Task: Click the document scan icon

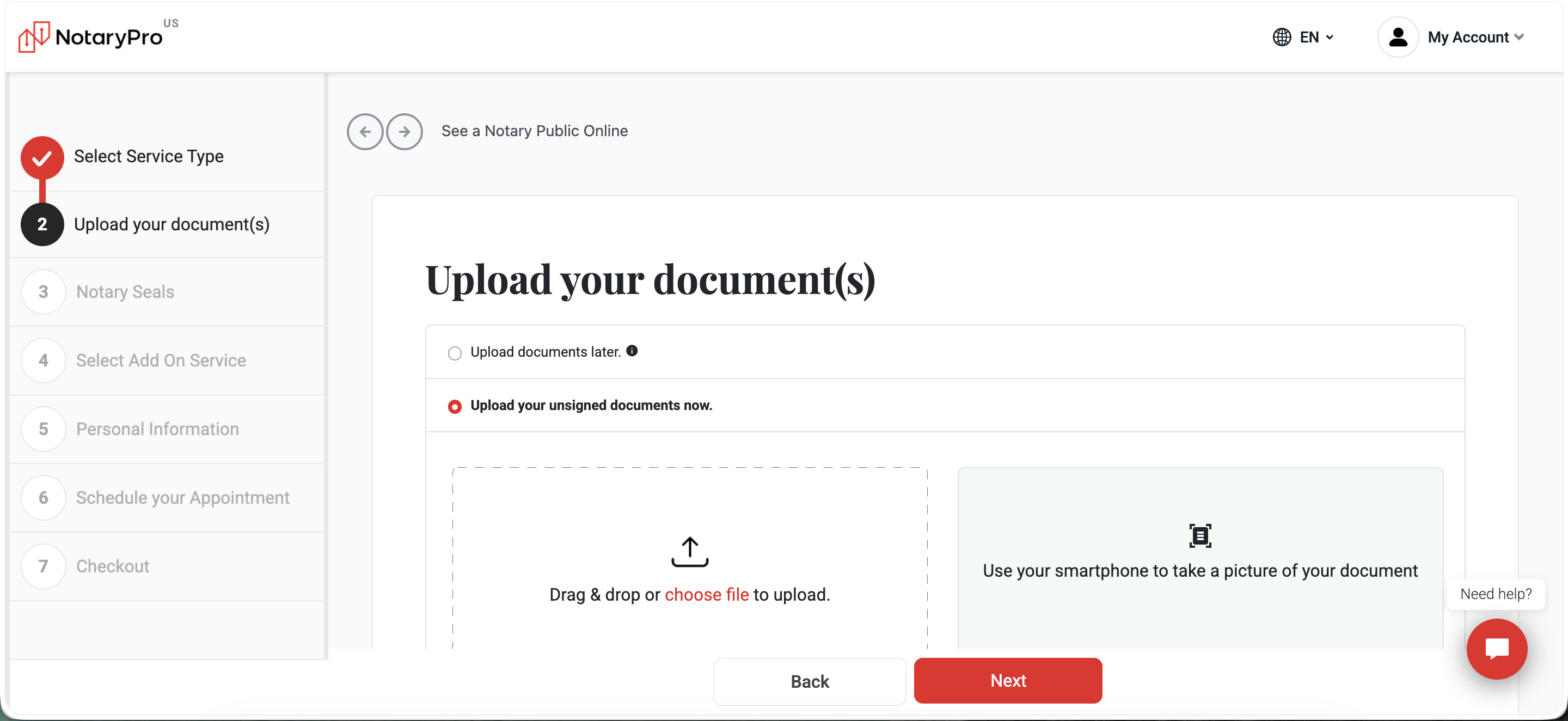Action: point(1200,536)
